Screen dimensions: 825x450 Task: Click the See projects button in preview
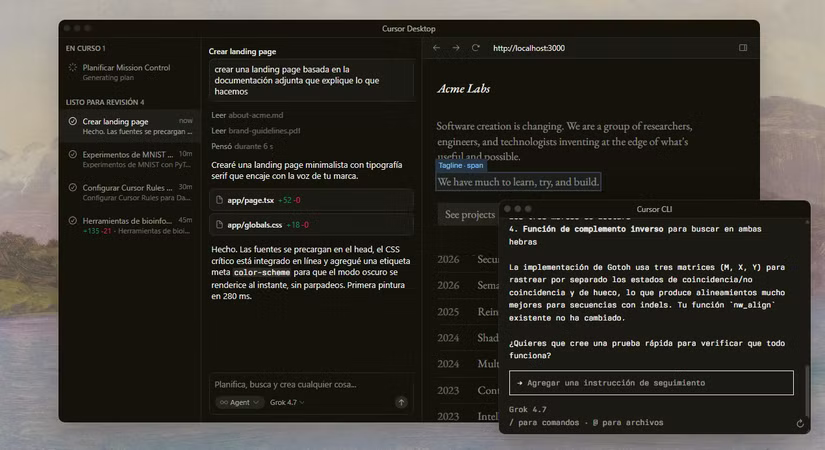click(x=469, y=214)
